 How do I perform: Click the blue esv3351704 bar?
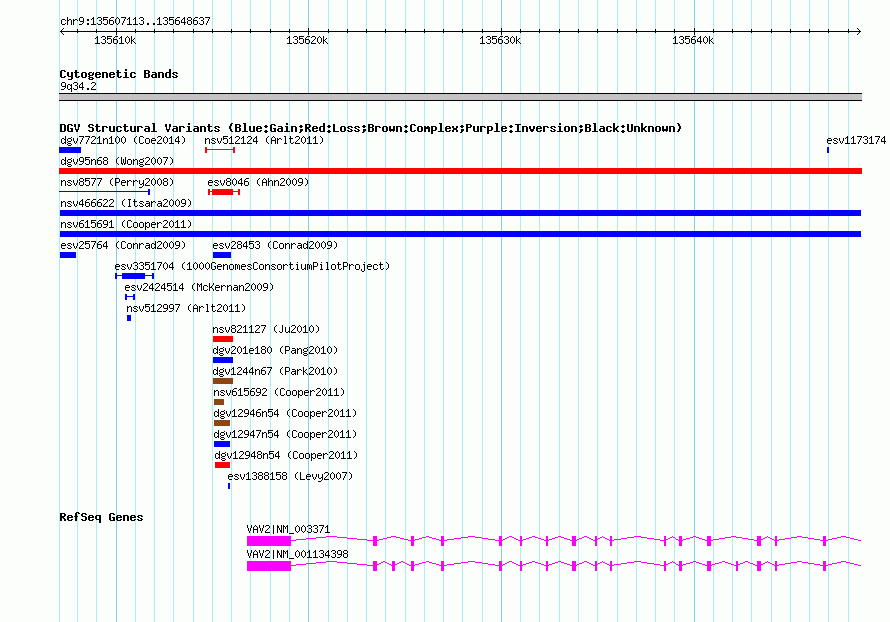(135, 276)
